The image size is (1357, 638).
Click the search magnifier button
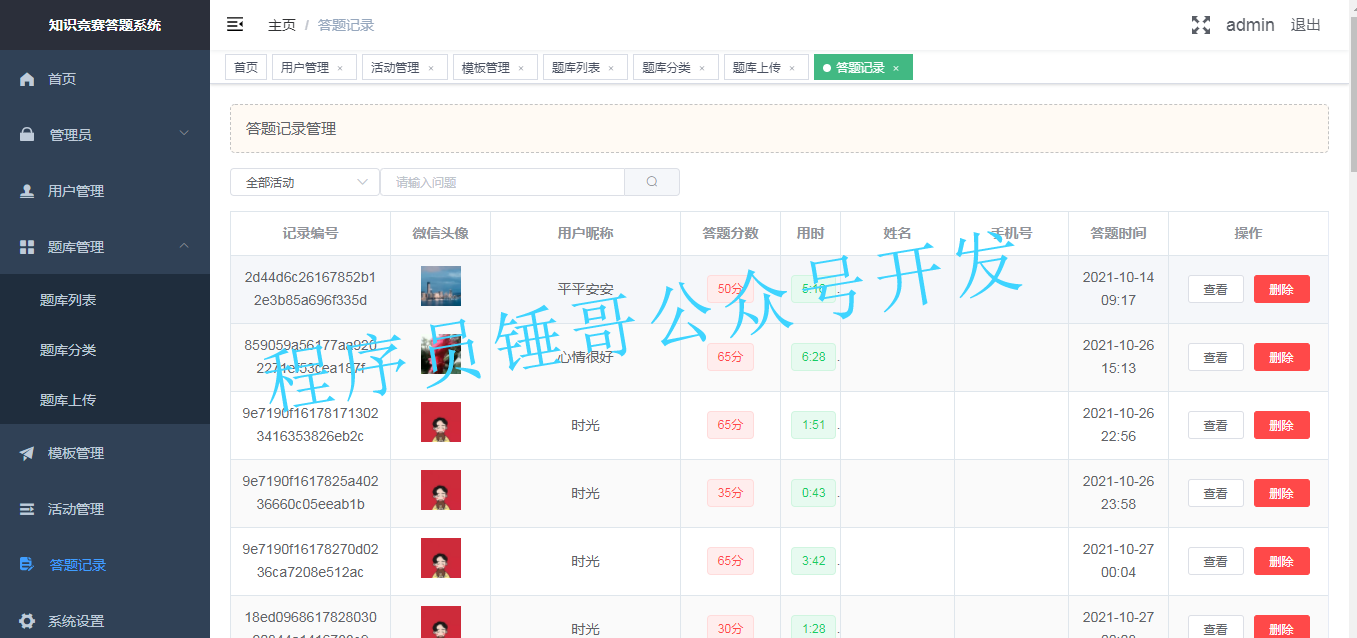652,182
